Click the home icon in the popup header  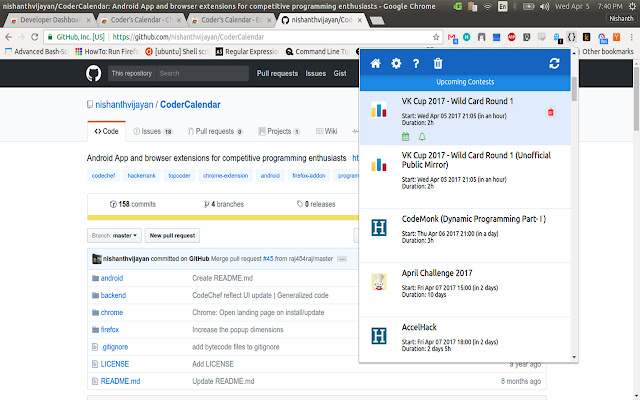click(x=376, y=64)
